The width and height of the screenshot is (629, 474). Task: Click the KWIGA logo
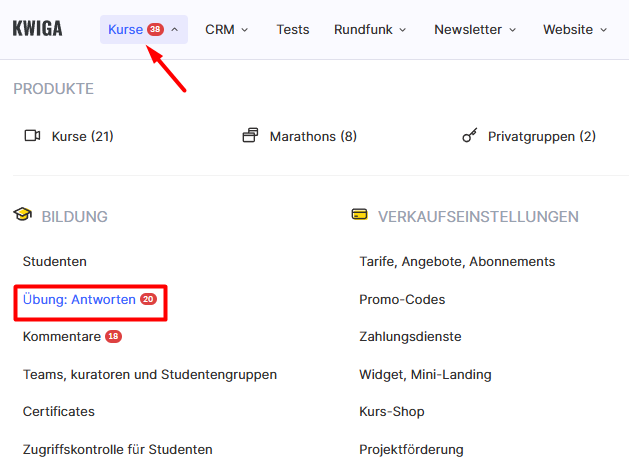click(x=37, y=29)
